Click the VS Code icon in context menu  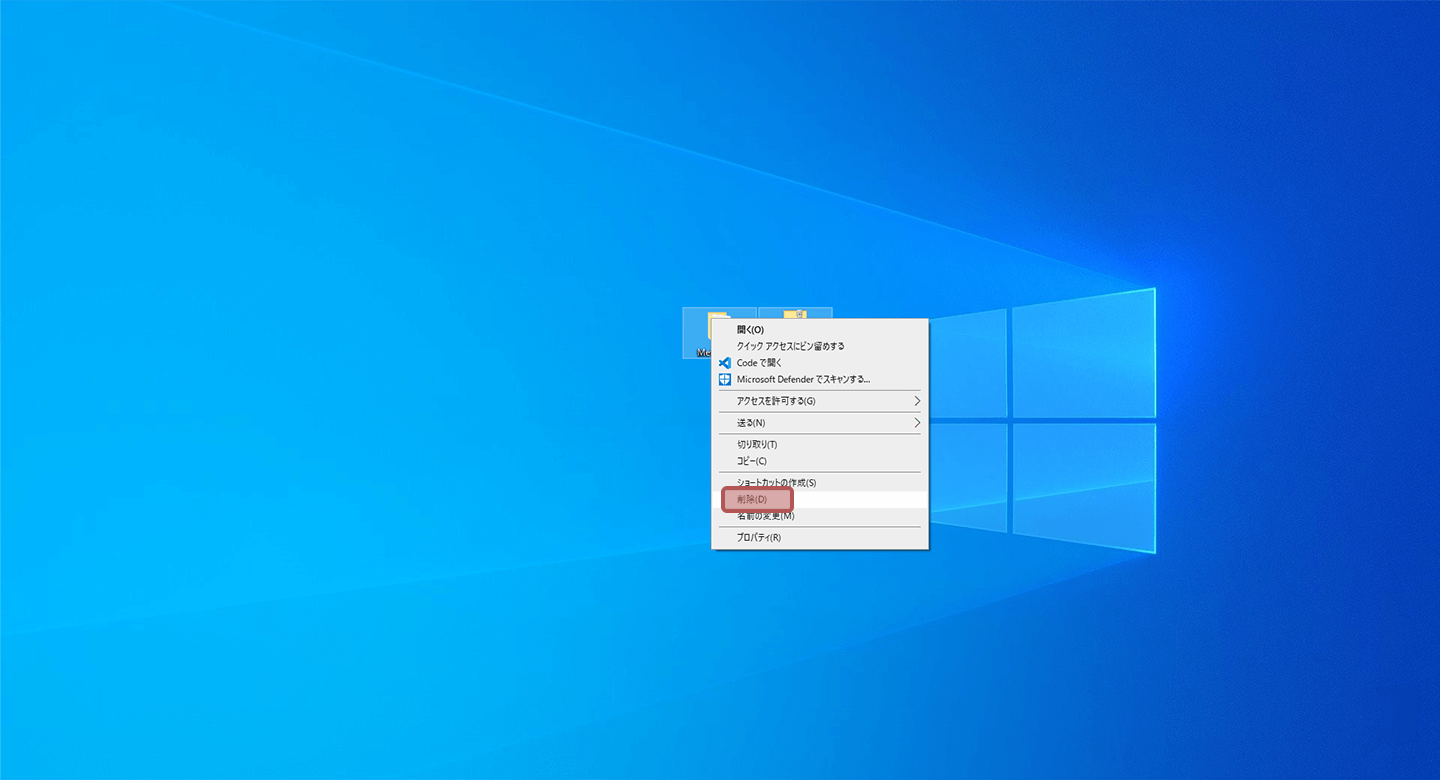tap(725, 363)
